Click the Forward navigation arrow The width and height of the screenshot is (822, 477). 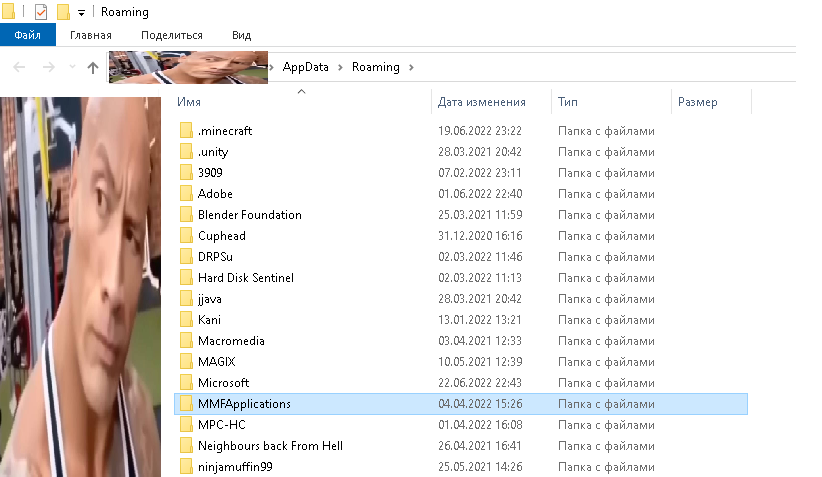(x=46, y=67)
